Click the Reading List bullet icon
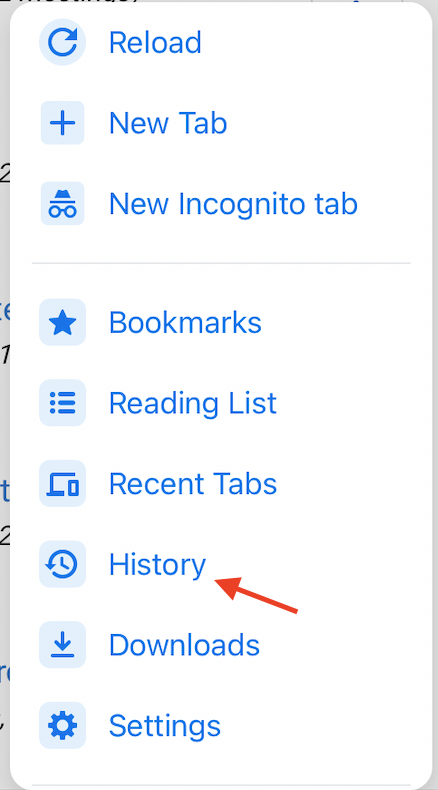The width and height of the screenshot is (438, 790). (x=62, y=403)
